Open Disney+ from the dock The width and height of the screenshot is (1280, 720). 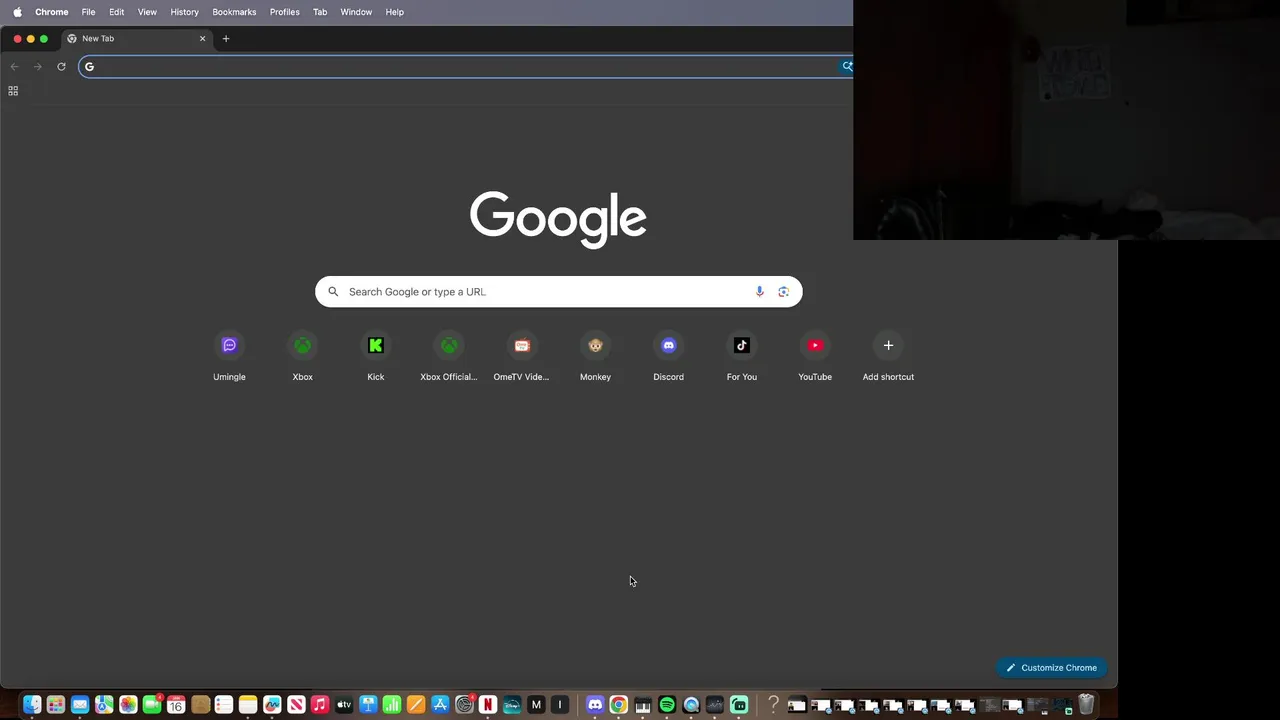click(x=512, y=705)
